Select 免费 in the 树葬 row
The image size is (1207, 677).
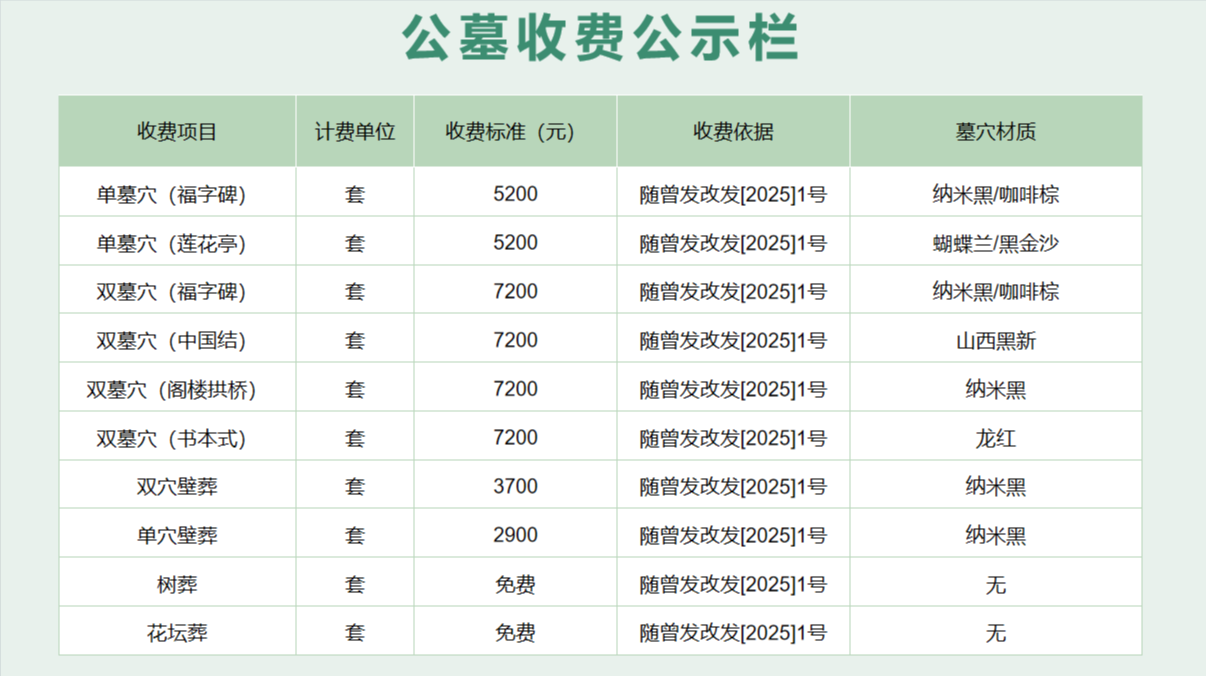point(516,582)
